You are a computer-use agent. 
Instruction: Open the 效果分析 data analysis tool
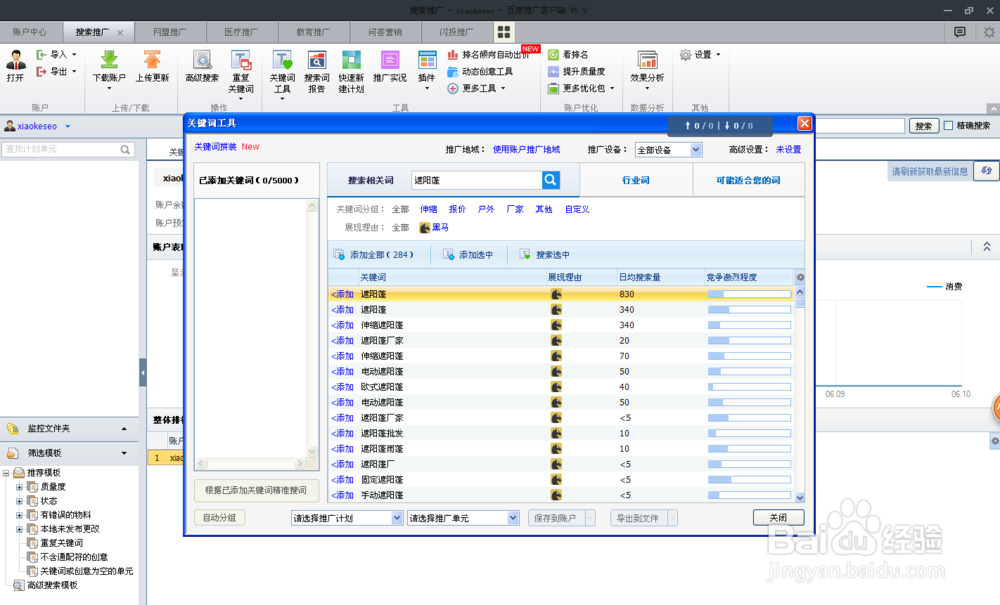click(x=647, y=66)
